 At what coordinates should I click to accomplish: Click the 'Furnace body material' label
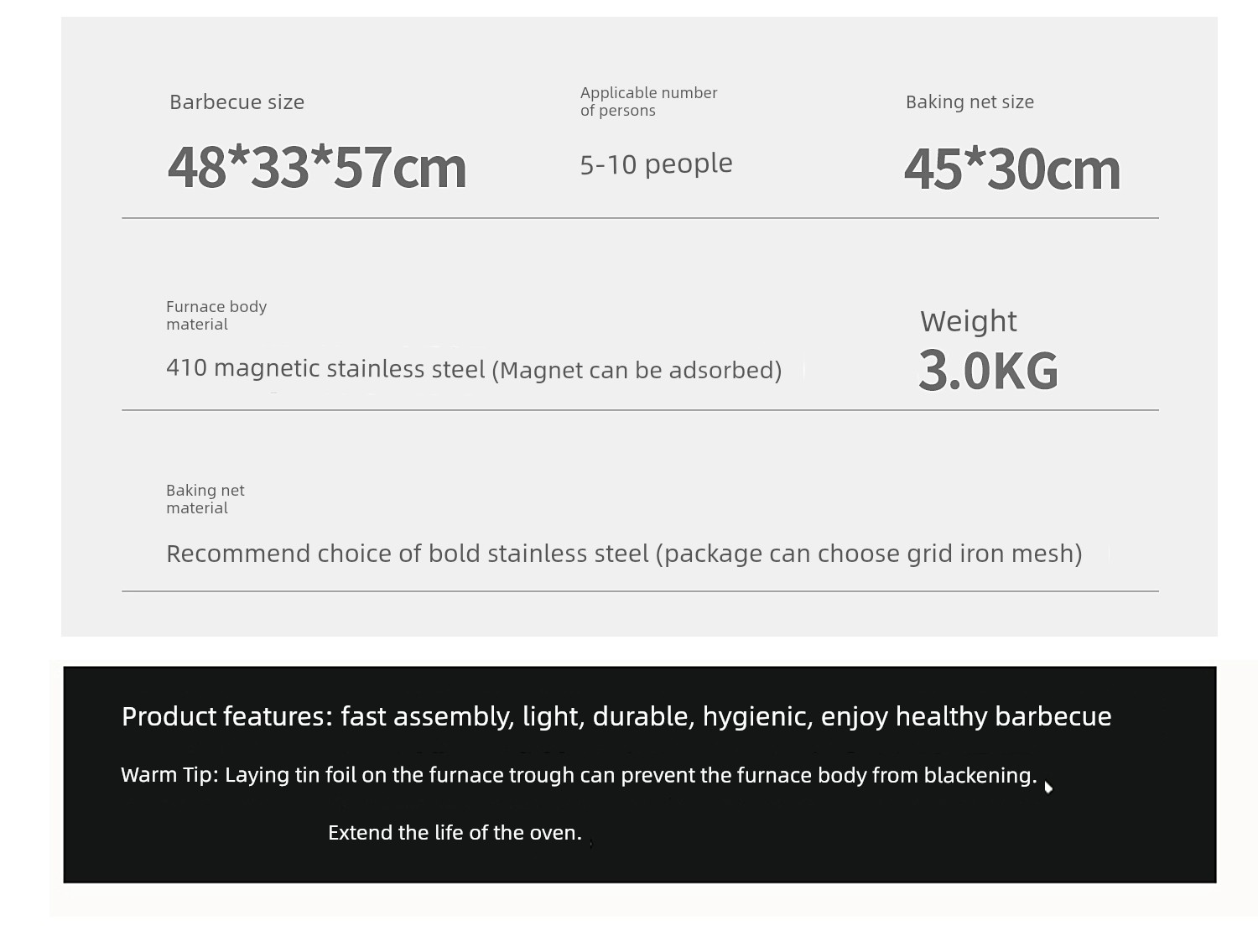[x=216, y=315]
